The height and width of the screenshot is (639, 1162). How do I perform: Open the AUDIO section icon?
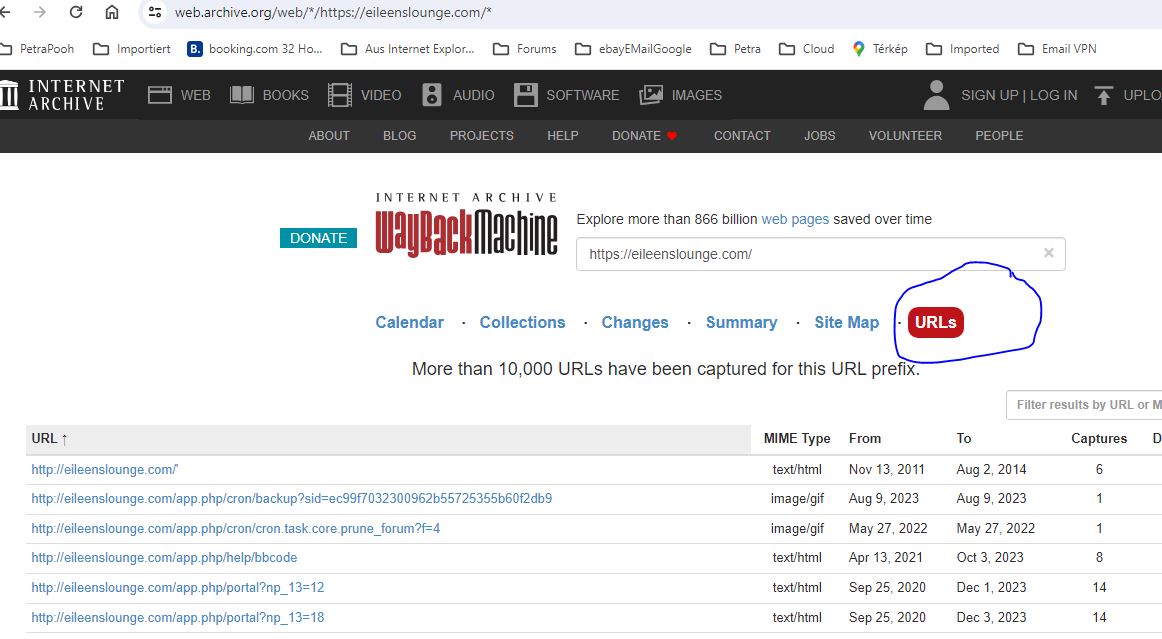point(431,95)
